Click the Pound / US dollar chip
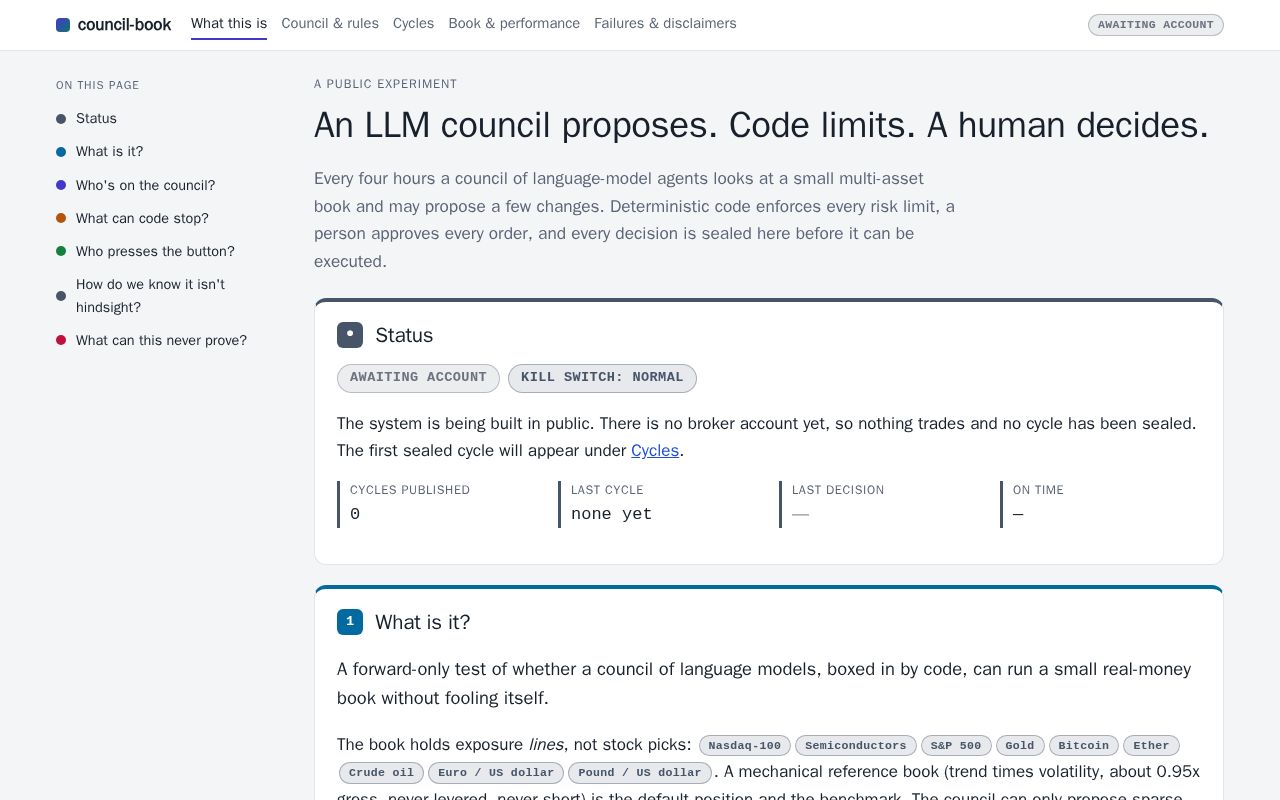Image resolution: width=1280 pixels, height=800 pixels. [640, 773]
